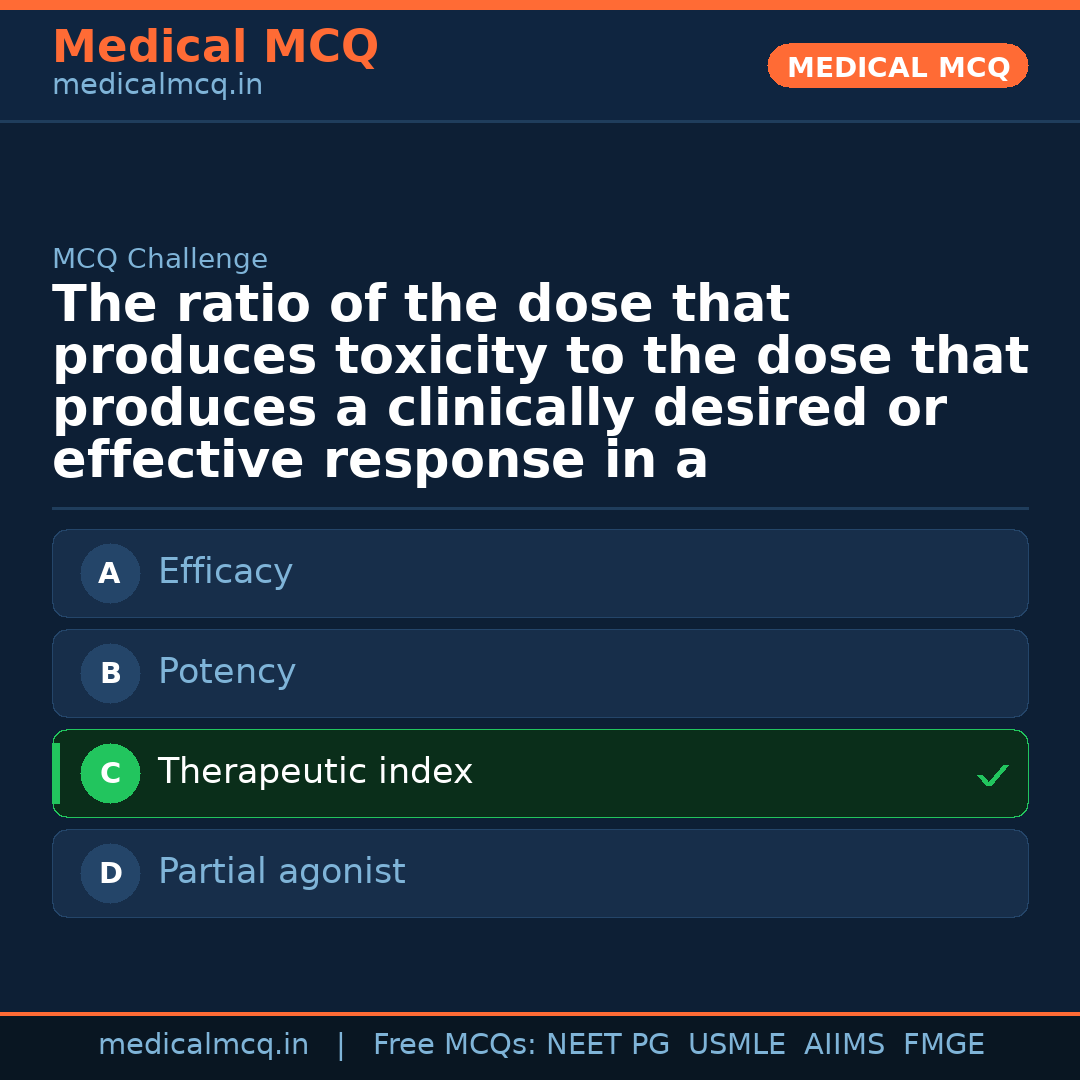Click the green accent bar on option C
Viewport: 1080px width, 1080px height.
coord(56,774)
